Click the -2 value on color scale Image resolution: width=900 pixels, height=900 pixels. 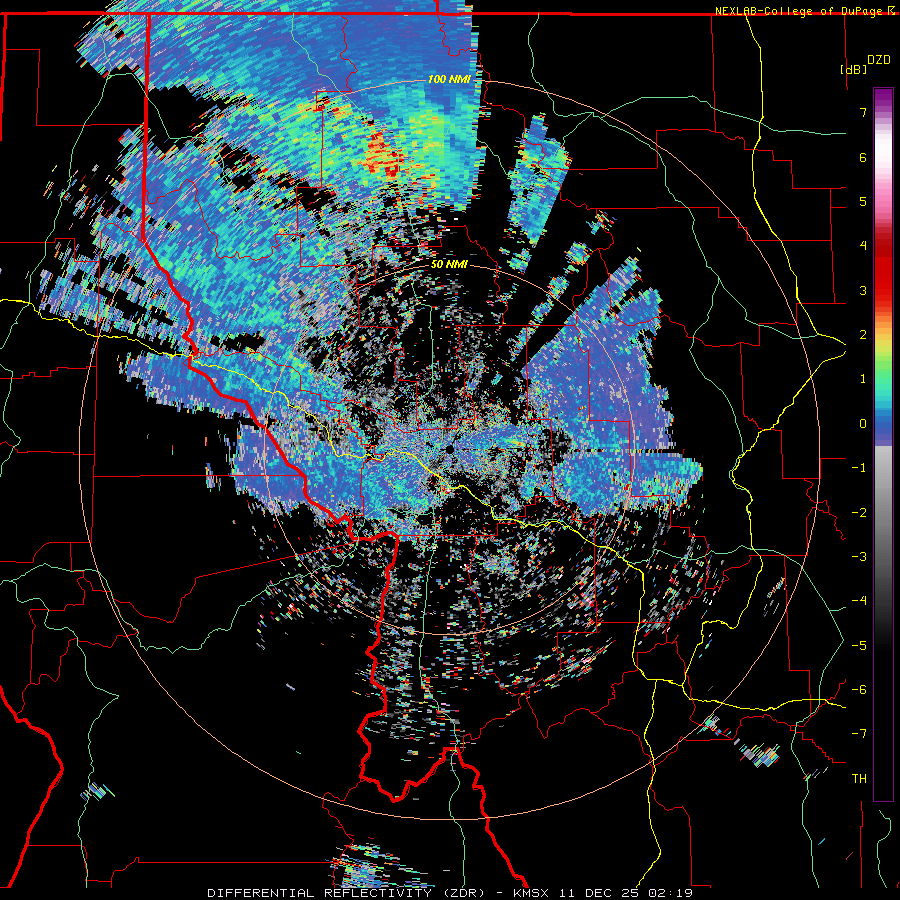(x=859, y=513)
